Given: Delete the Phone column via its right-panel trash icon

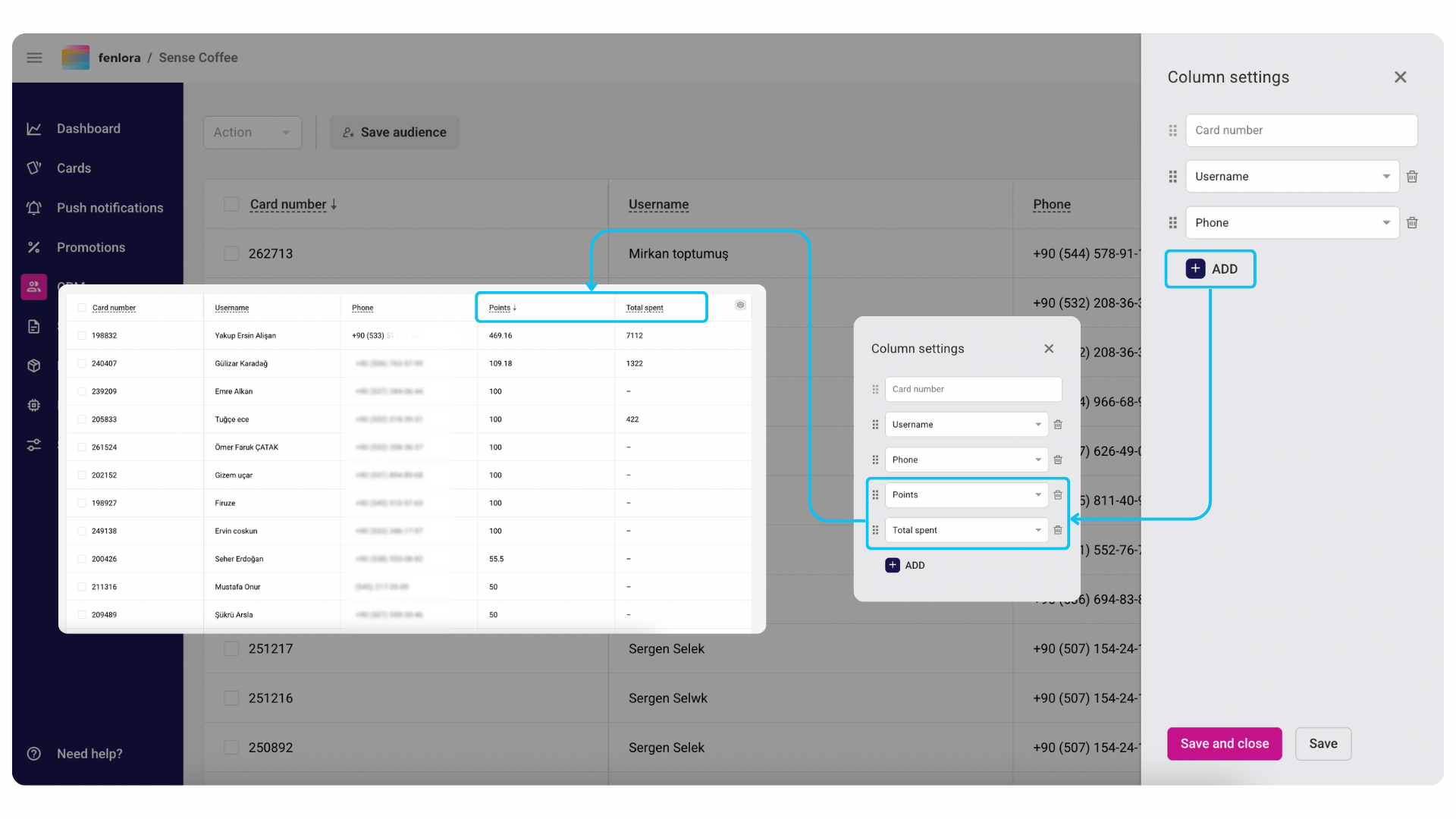Looking at the screenshot, I should (1412, 223).
